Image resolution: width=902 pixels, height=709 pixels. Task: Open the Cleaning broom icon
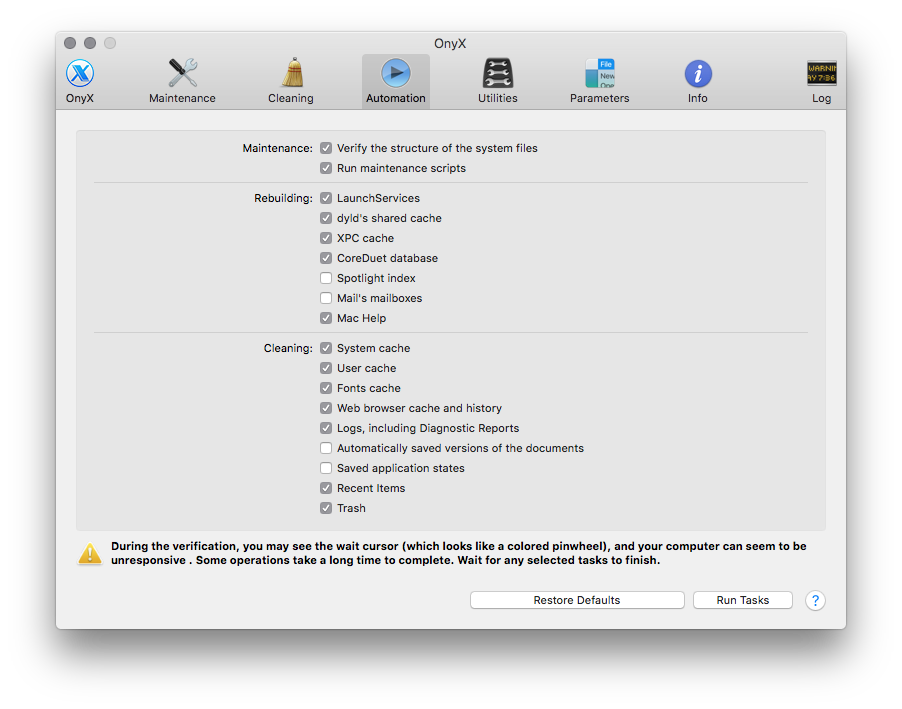click(292, 73)
